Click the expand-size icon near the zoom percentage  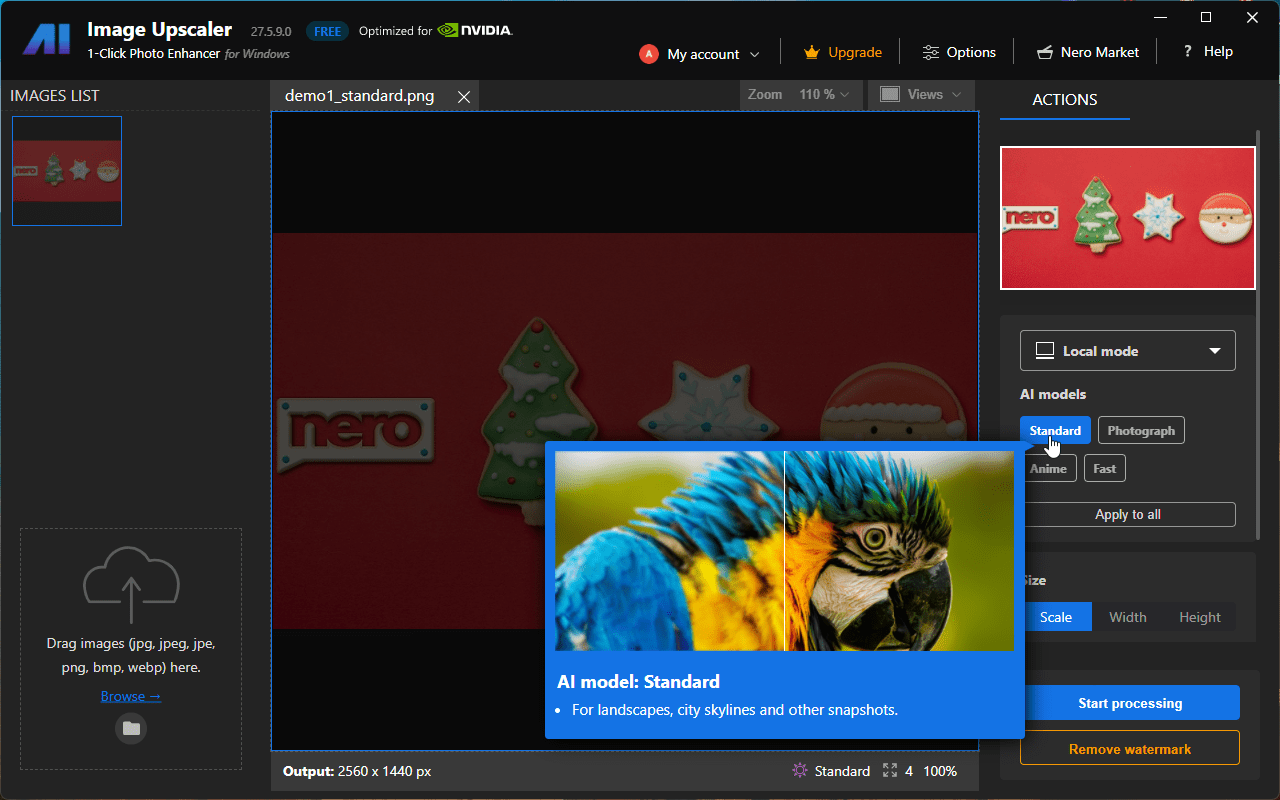point(890,770)
